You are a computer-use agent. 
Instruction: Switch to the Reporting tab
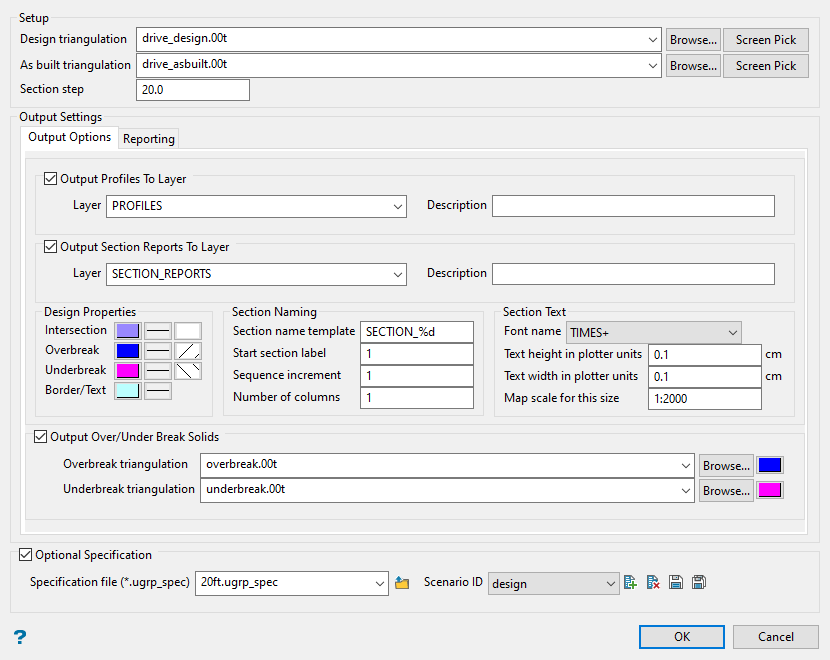pyautogui.click(x=149, y=139)
